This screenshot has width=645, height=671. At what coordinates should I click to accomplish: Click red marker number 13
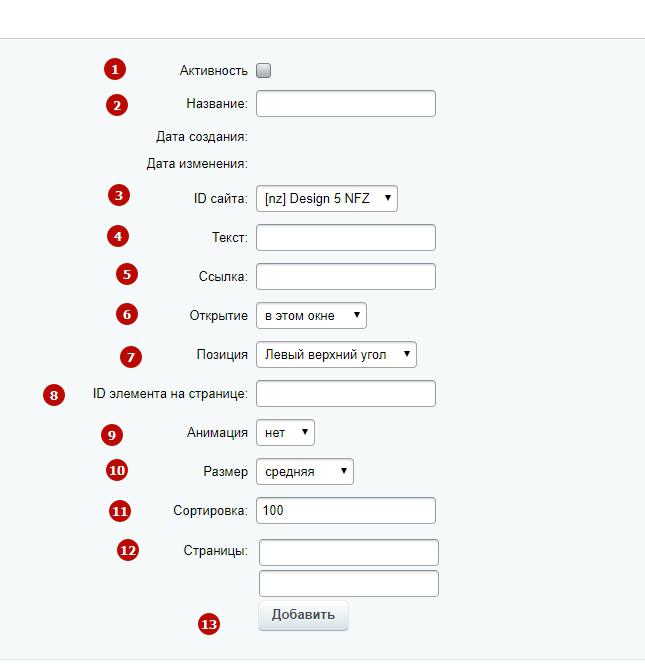[209, 624]
